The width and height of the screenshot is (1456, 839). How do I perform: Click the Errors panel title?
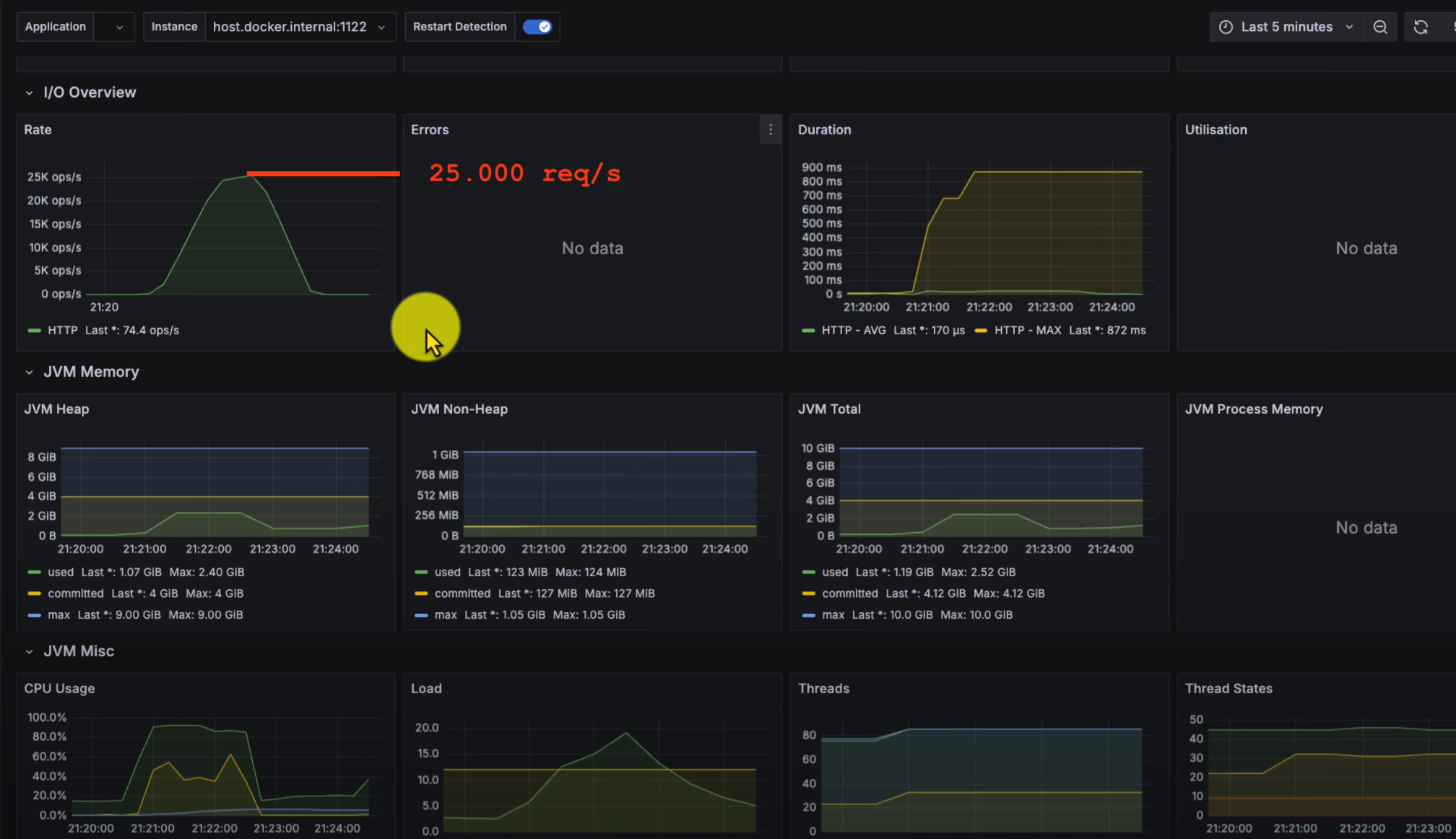[x=430, y=130]
